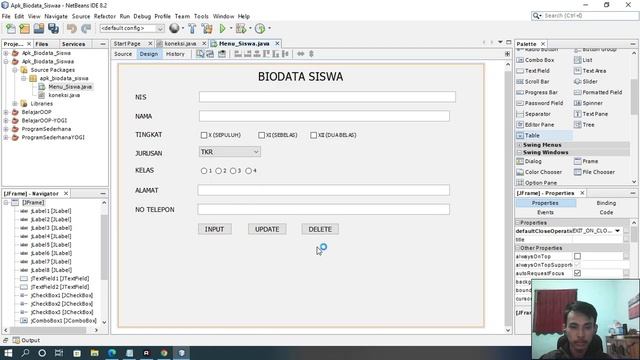The width and height of the screenshot is (640, 360).
Task: Click the NIS text field
Action: coord(327,97)
